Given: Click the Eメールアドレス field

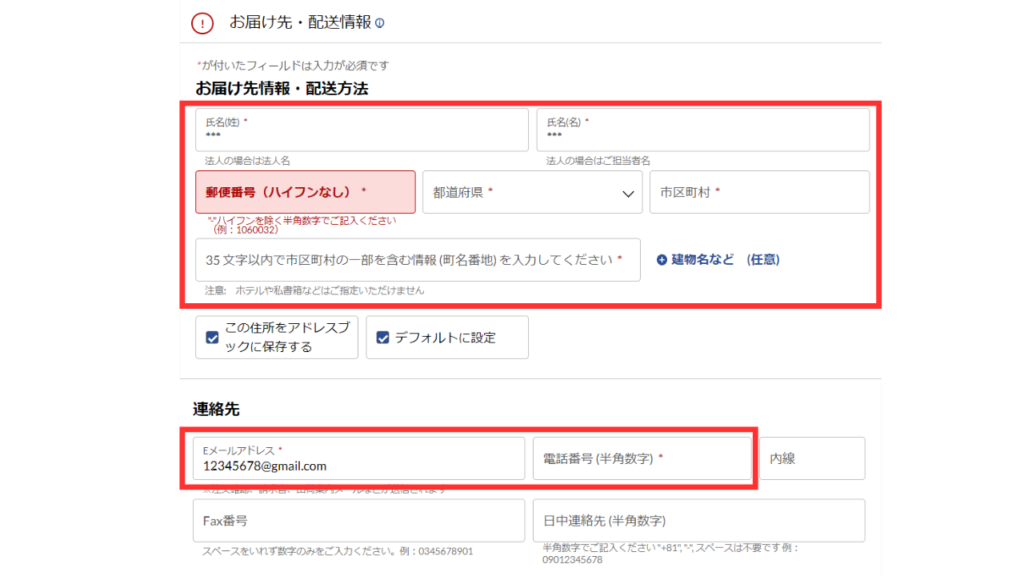Looking at the screenshot, I should pyautogui.click(x=358, y=458).
